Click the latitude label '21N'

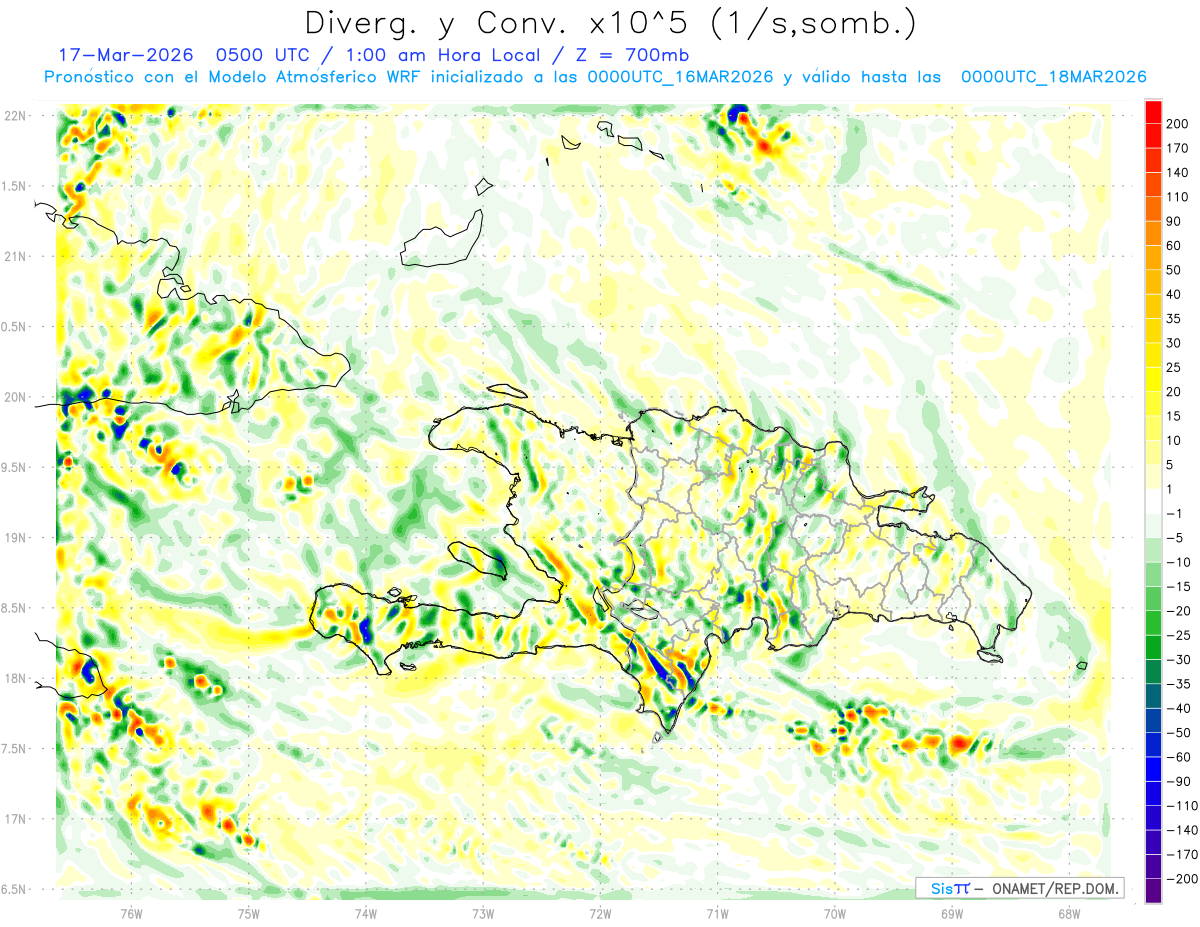point(15,257)
